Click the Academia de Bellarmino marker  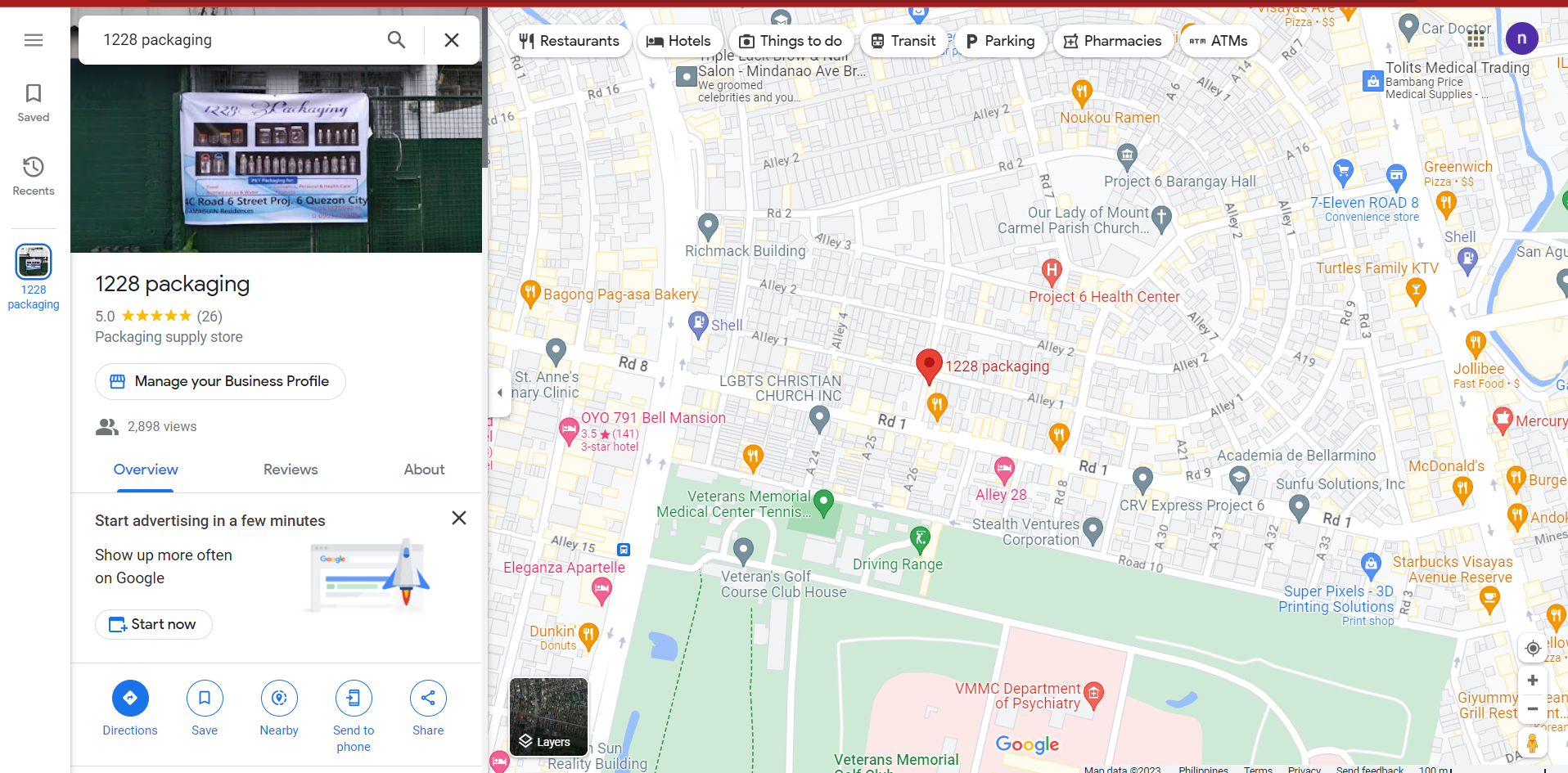coord(1239,479)
